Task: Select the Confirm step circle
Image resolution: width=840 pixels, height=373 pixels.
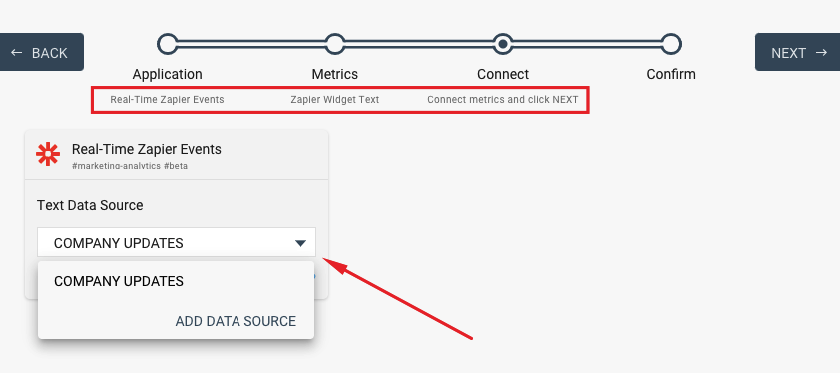Action: [671, 44]
